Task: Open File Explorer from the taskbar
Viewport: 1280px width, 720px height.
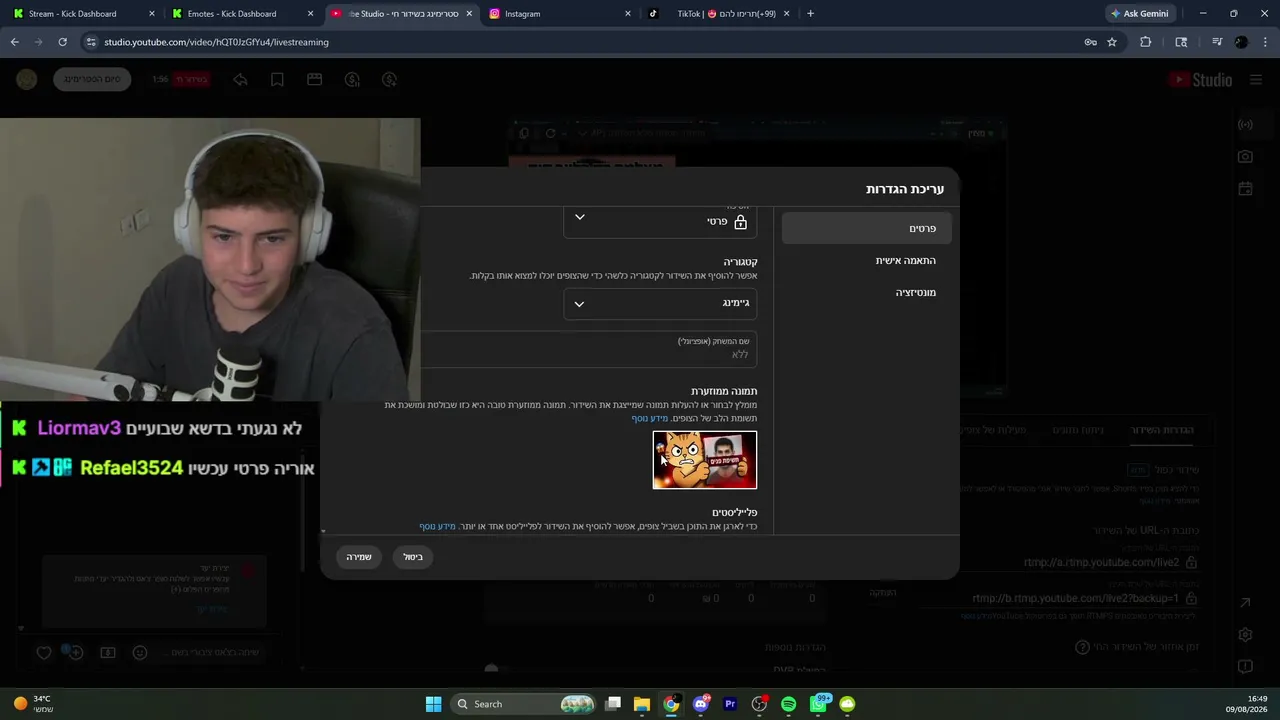Action: [x=642, y=704]
